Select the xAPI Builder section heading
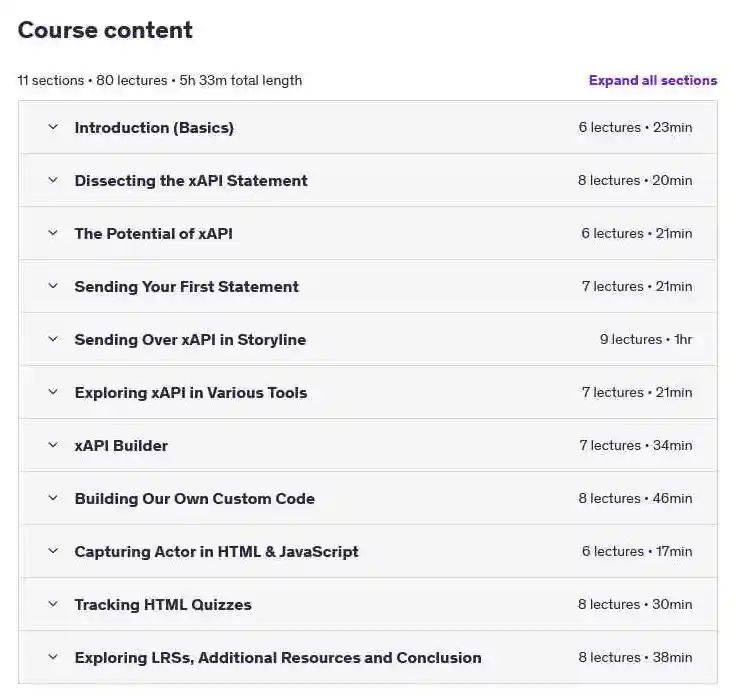The image size is (737, 697). click(x=121, y=446)
